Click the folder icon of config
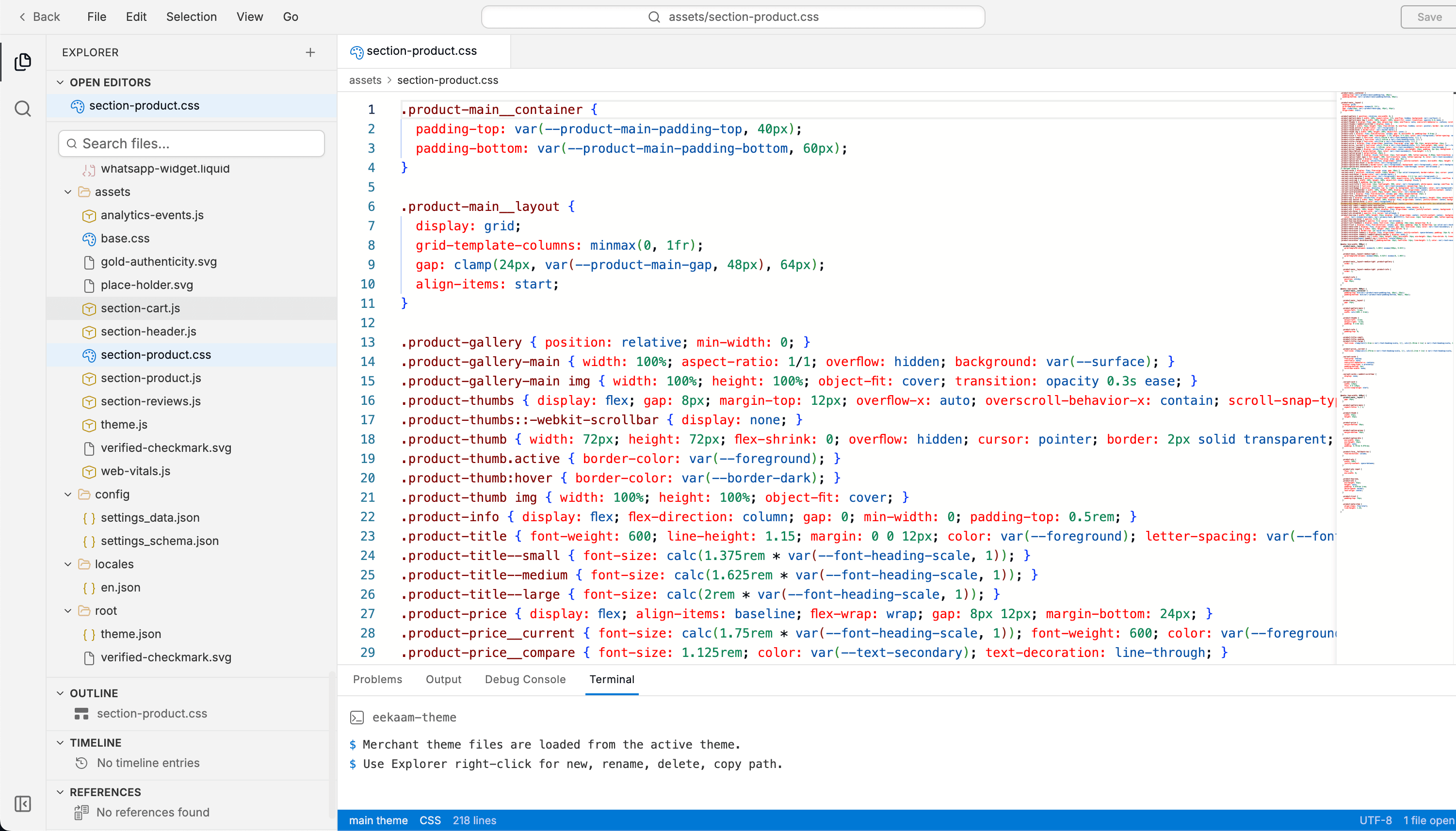Screen dimensions: 1456x831 pyautogui.click(x=84, y=494)
